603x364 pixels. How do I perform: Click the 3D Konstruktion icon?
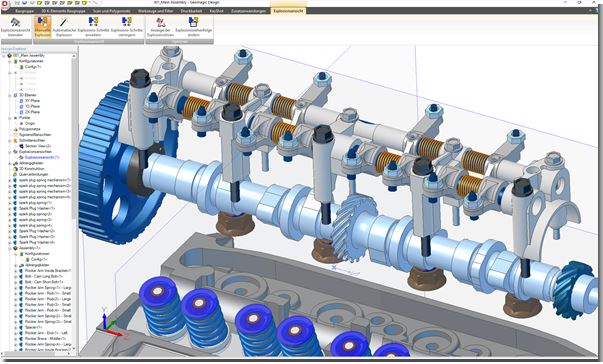tap(16, 169)
